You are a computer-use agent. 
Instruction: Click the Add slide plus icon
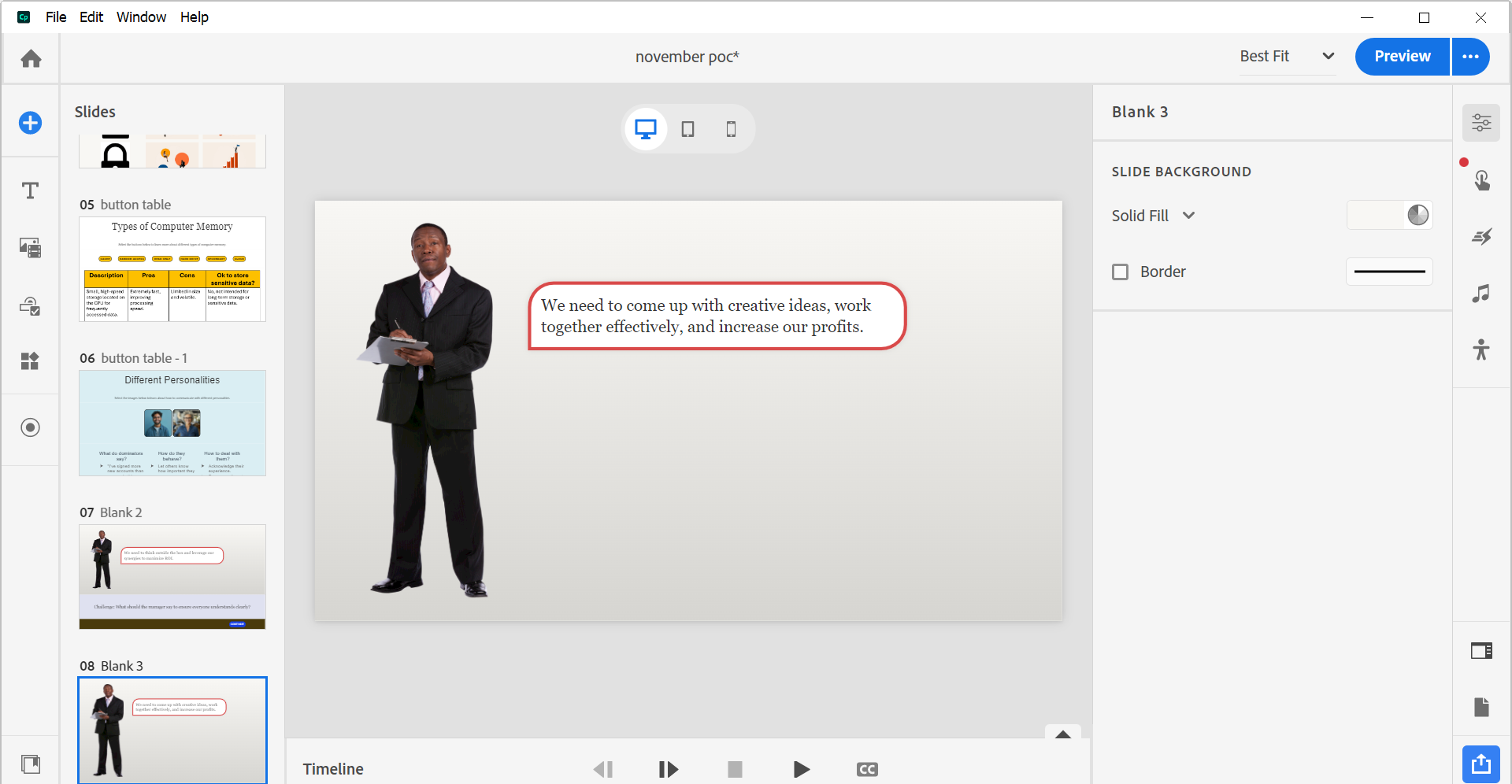click(30, 123)
